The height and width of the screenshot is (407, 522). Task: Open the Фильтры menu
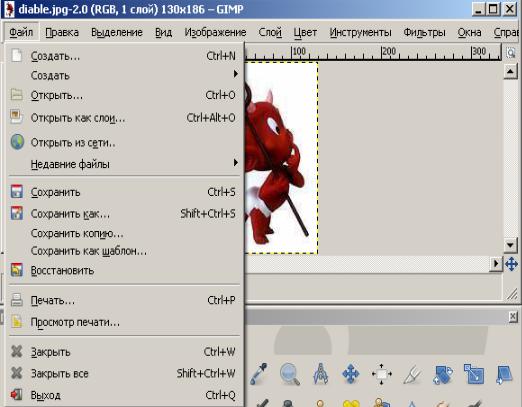coord(424,32)
